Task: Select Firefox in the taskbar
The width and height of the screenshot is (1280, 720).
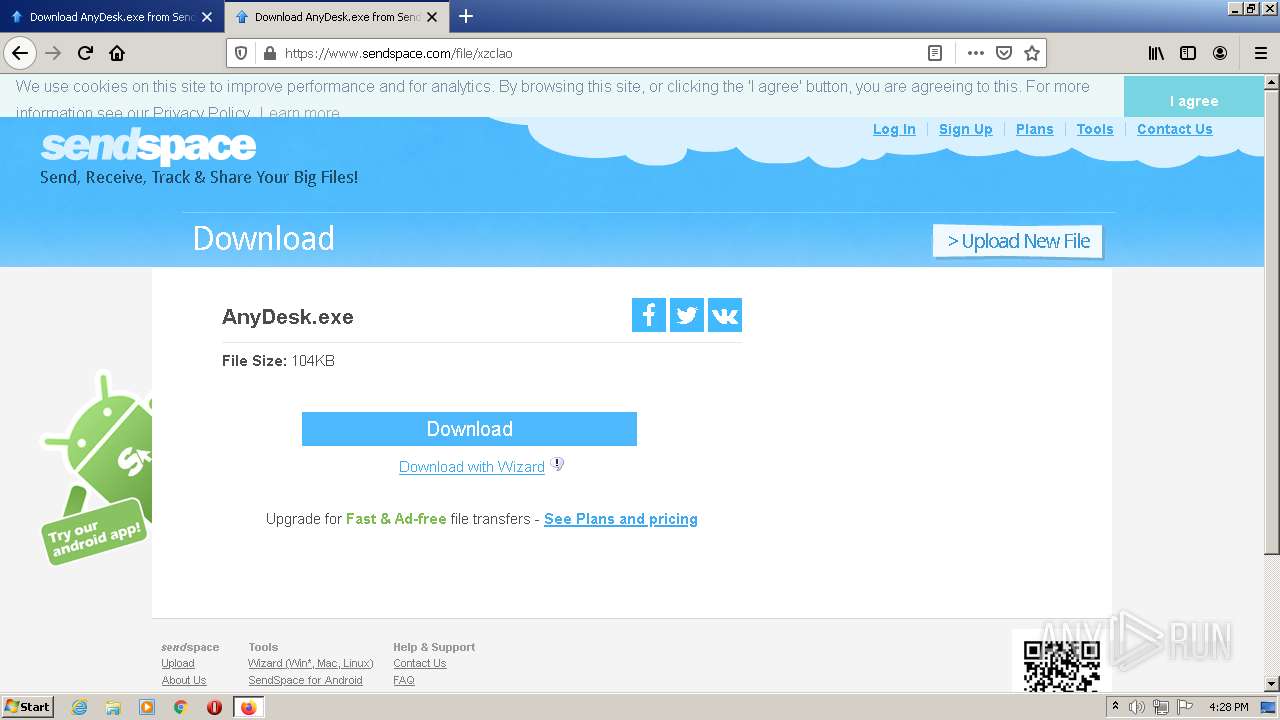Action: (x=248, y=707)
